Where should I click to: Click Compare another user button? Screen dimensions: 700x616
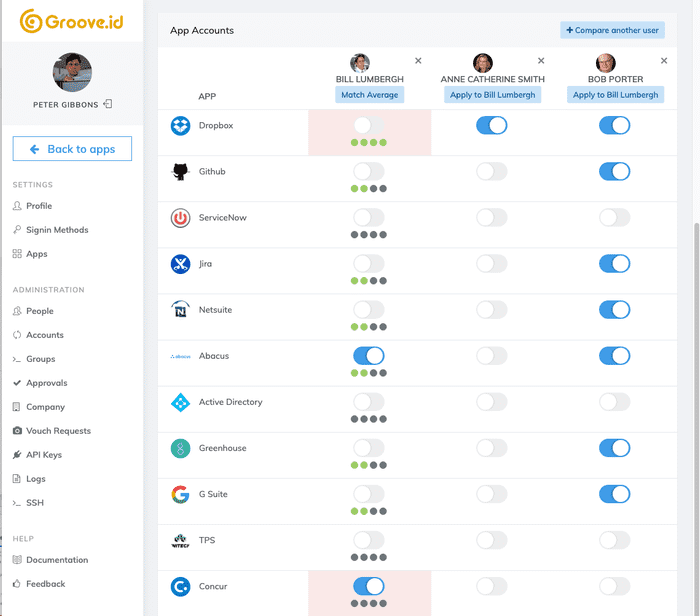612,30
